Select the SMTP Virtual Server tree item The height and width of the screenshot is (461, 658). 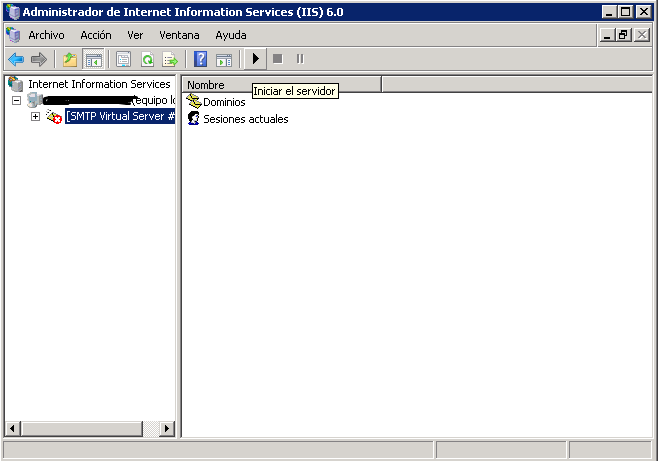tap(120, 116)
